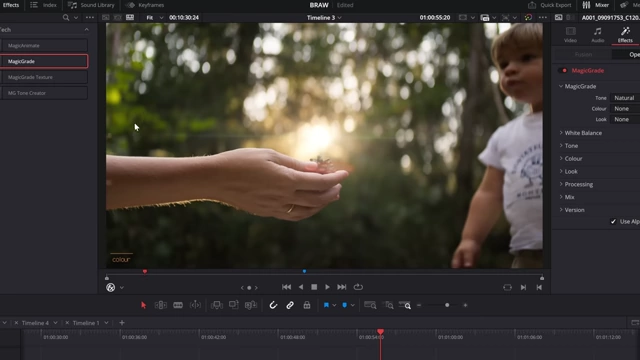
Task: Toggle Position Lock padlock icon
Action: (307, 305)
